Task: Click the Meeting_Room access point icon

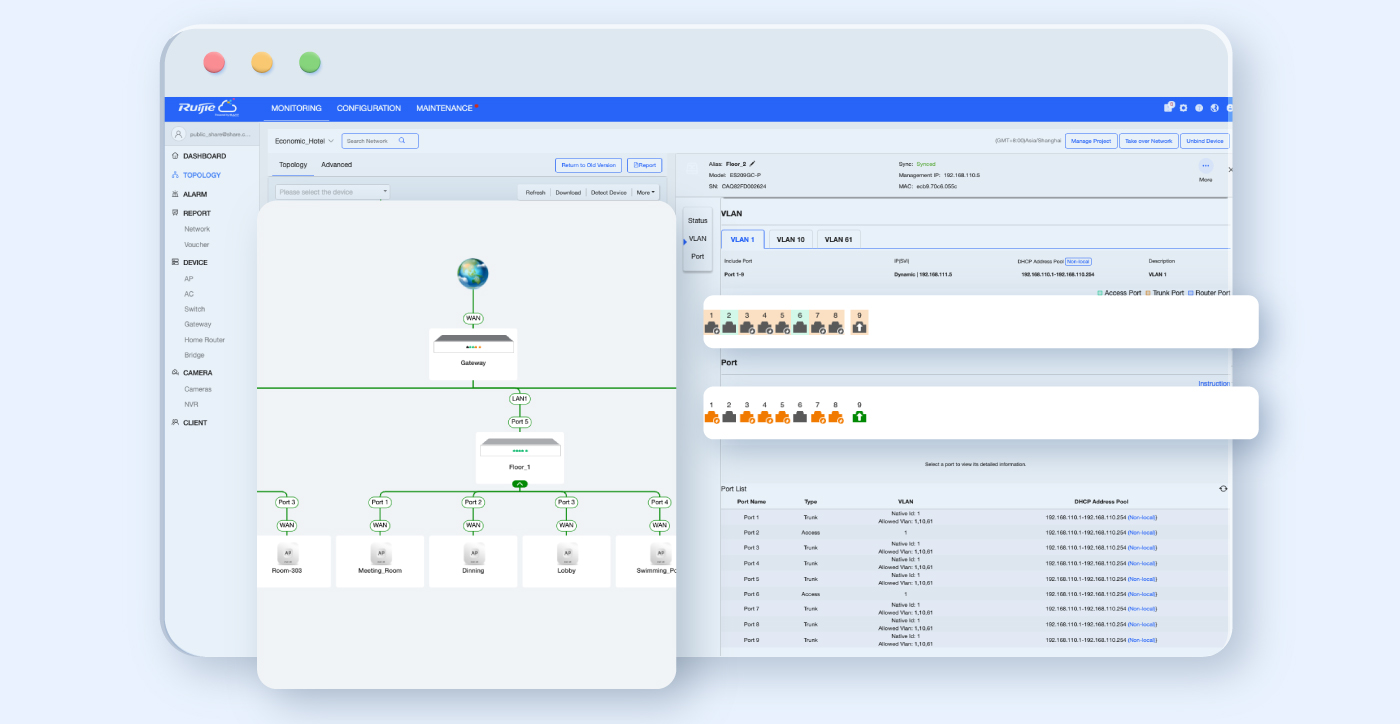Action: coord(379,555)
